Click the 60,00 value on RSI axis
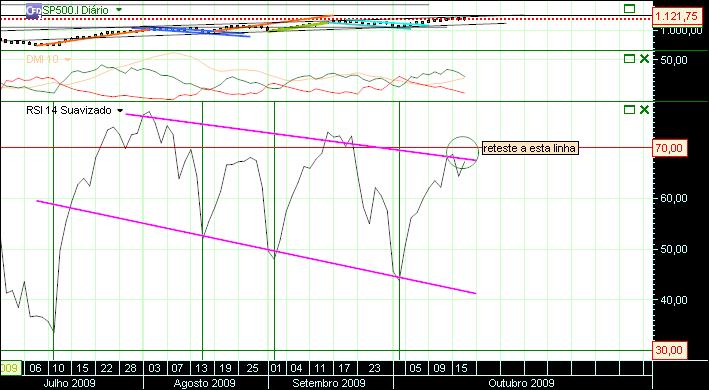Image resolution: width=709 pixels, height=390 pixels. (674, 198)
